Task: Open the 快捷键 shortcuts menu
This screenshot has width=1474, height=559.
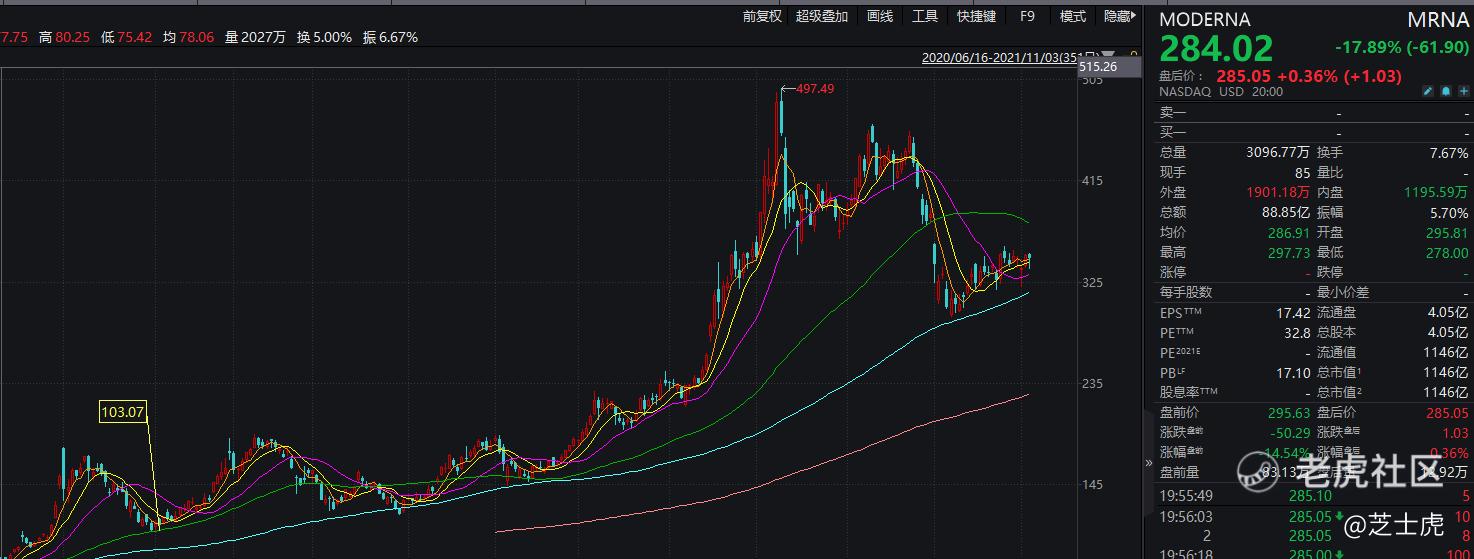Action: [x=976, y=16]
